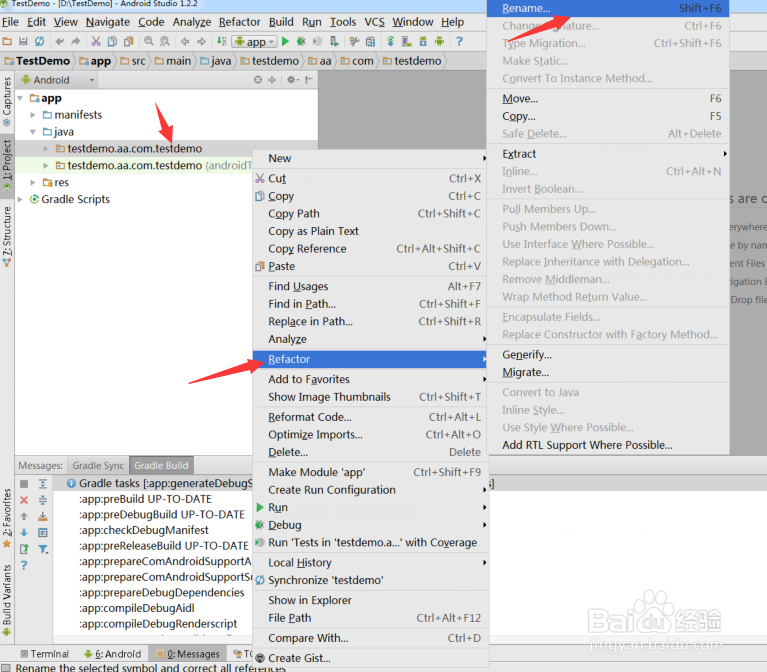Switch to the Gradle Sync tab

pos(98,466)
